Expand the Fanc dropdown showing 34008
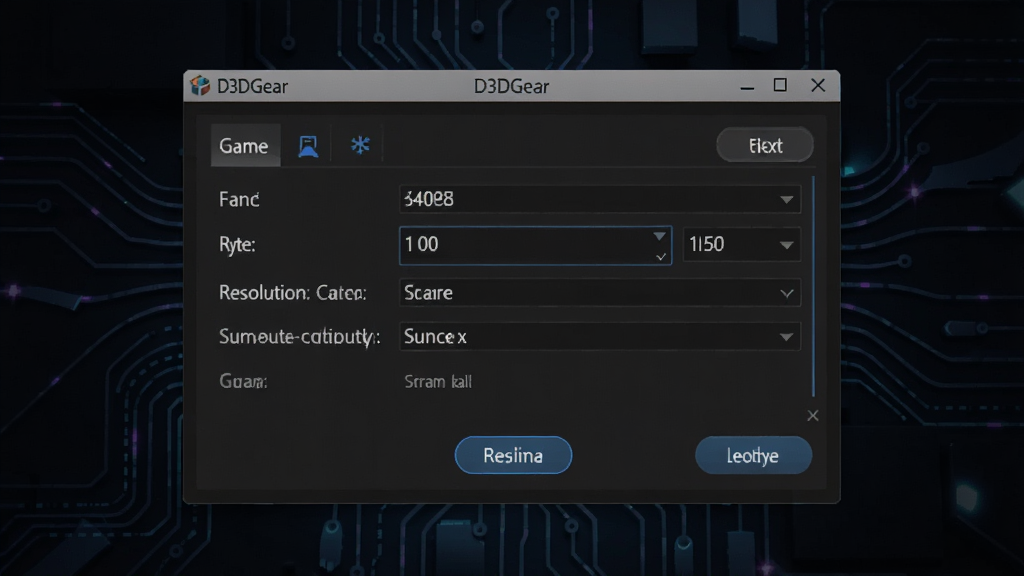This screenshot has height=576, width=1024. click(600, 199)
